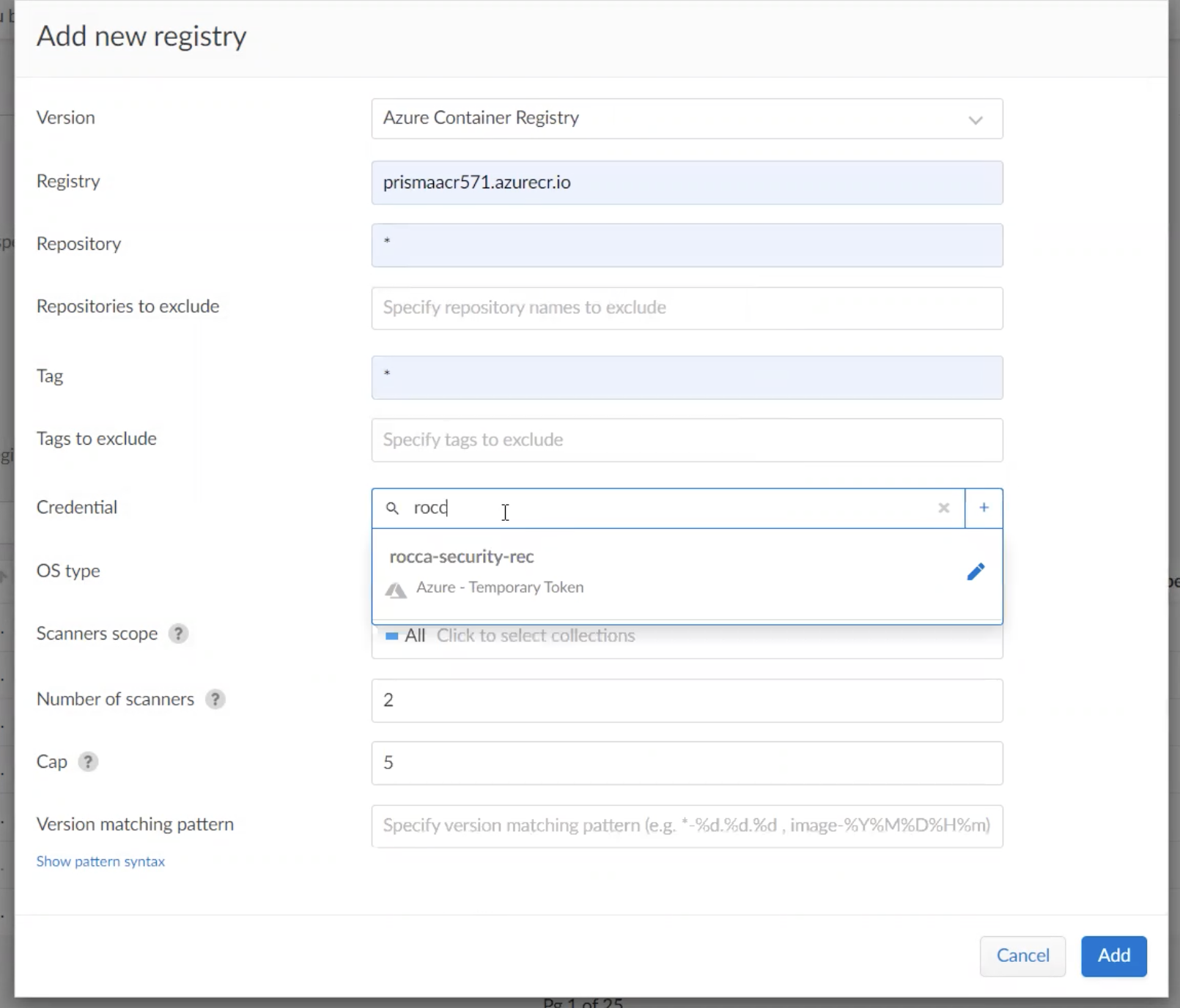Image resolution: width=1180 pixels, height=1008 pixels.
Task: Click help icon beside Number of scanners
Action: tap(215, 700)
